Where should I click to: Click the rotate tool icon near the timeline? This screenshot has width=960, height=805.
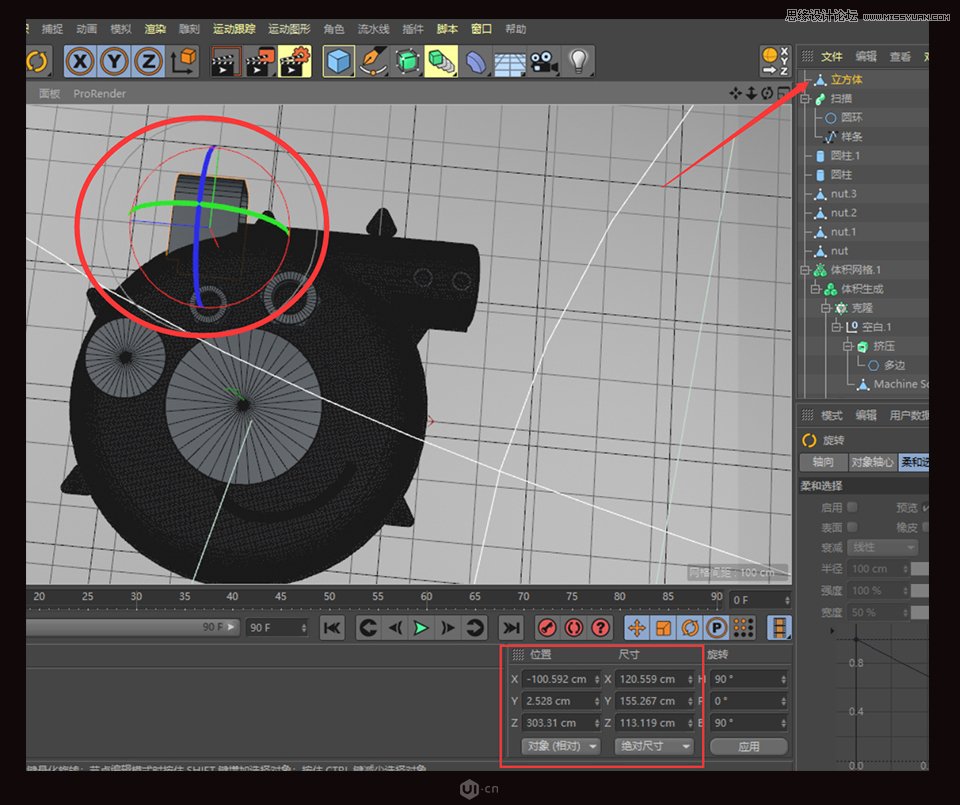click(689, 628)
